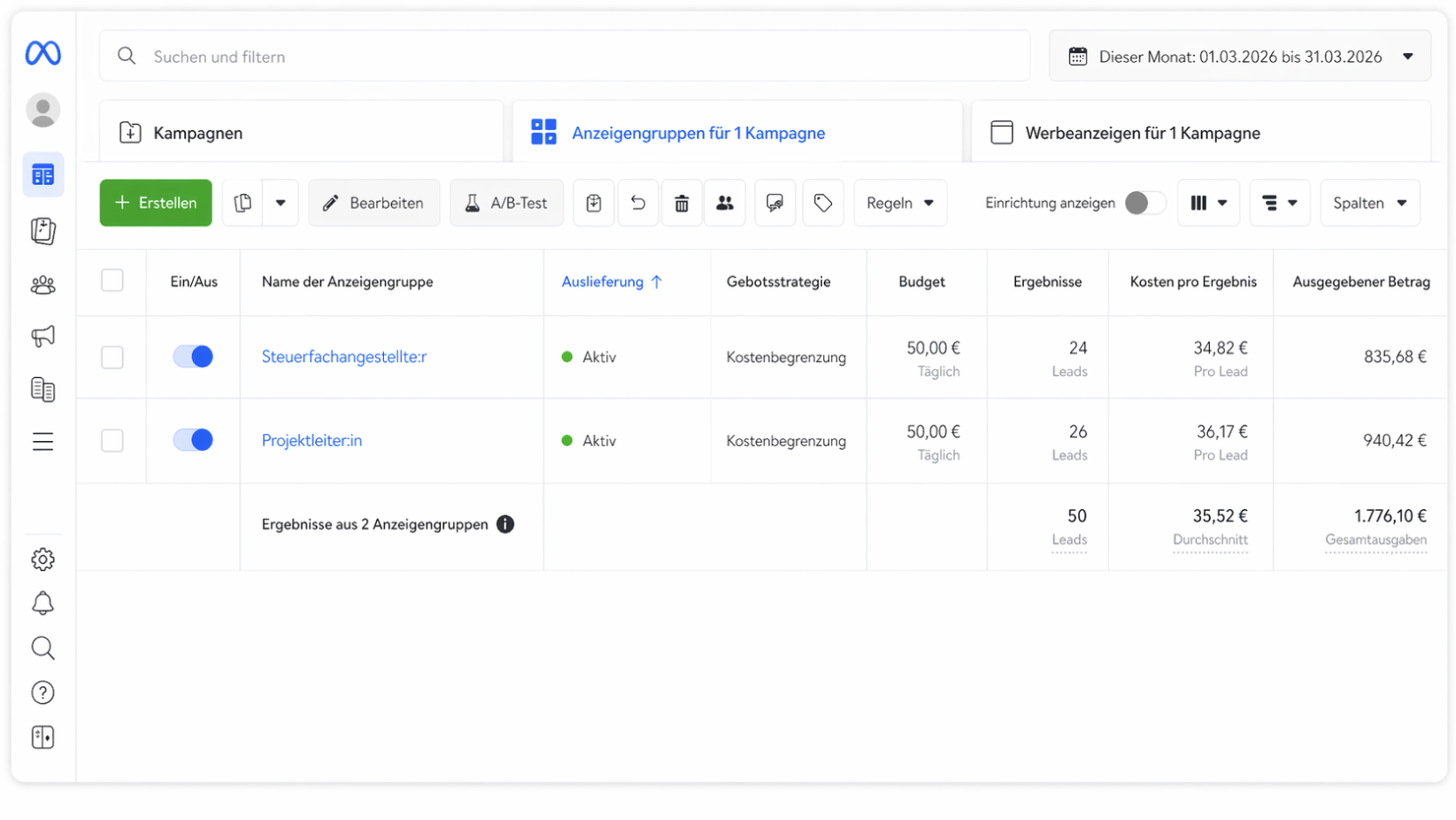Screen dimensions: 1456x820
Task: Click the Ergebnisse column header
Action: pos(1047,282)
